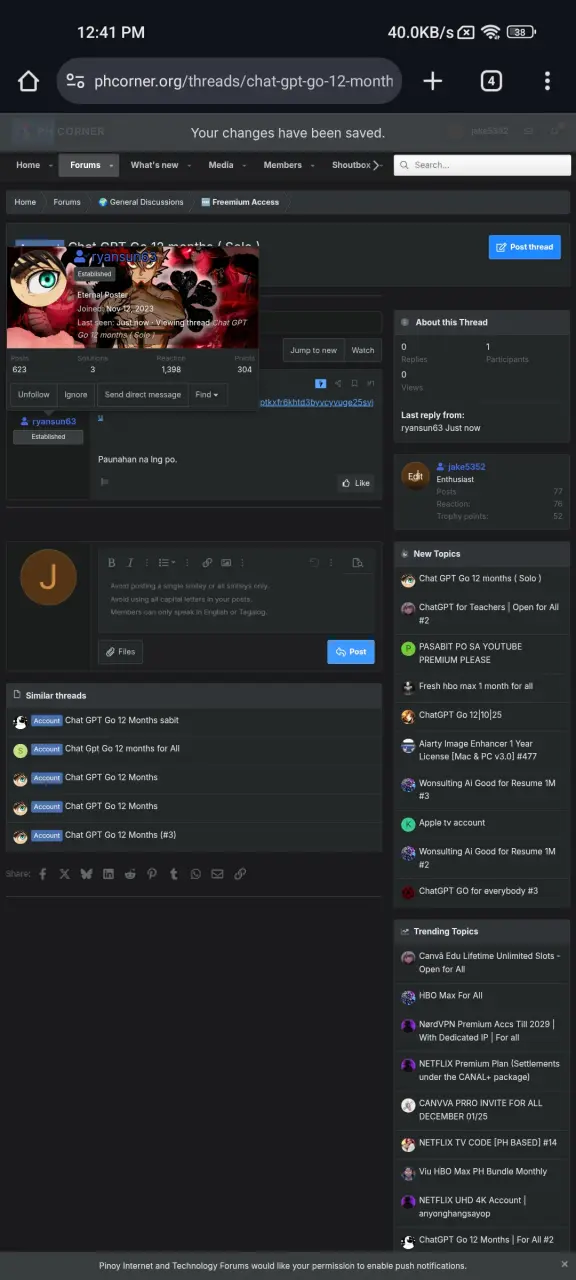Bookmark the post by ryansun63
Viewport: 576px width, 1280px height.
[x=354, y=383]
